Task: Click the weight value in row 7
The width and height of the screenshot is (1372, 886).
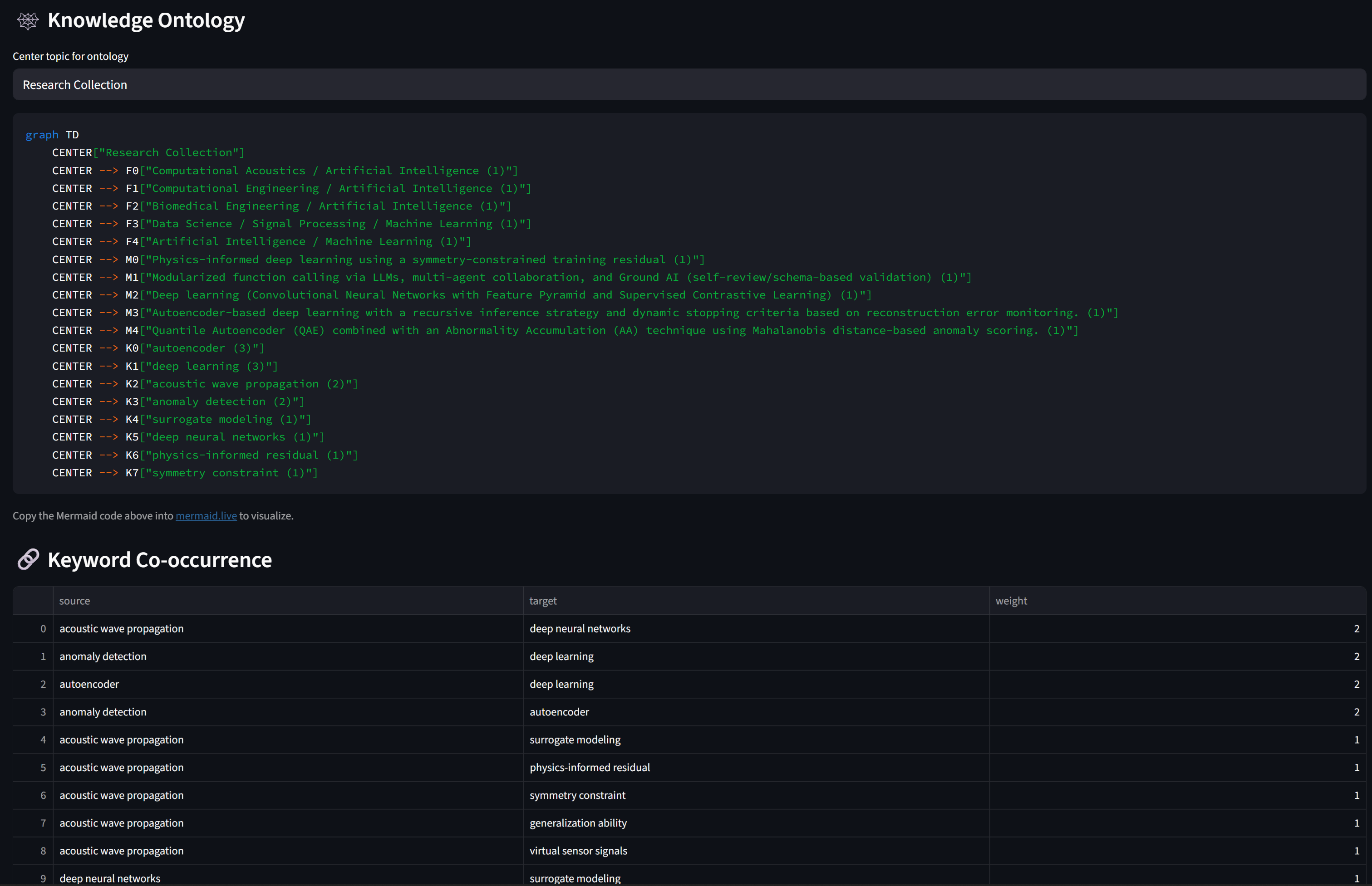Action: click(1177, 823)
